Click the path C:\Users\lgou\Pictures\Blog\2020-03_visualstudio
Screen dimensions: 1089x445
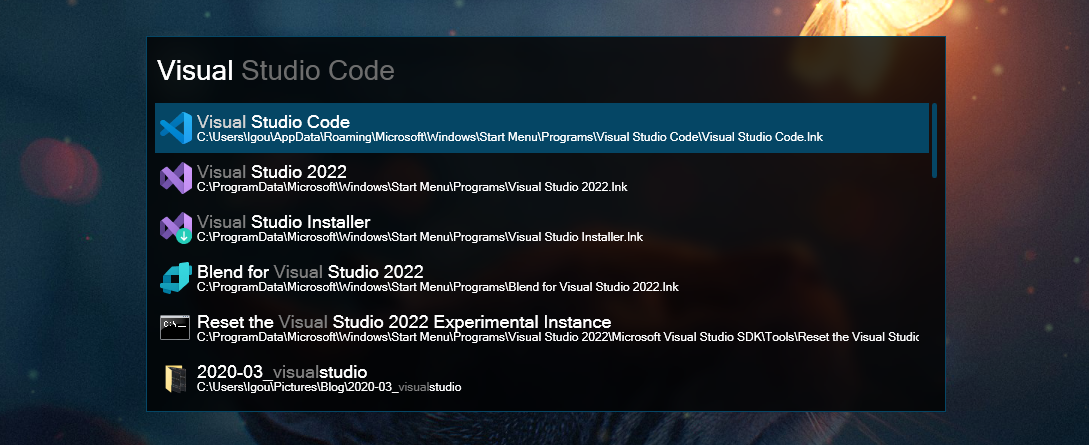click(329, 387)
